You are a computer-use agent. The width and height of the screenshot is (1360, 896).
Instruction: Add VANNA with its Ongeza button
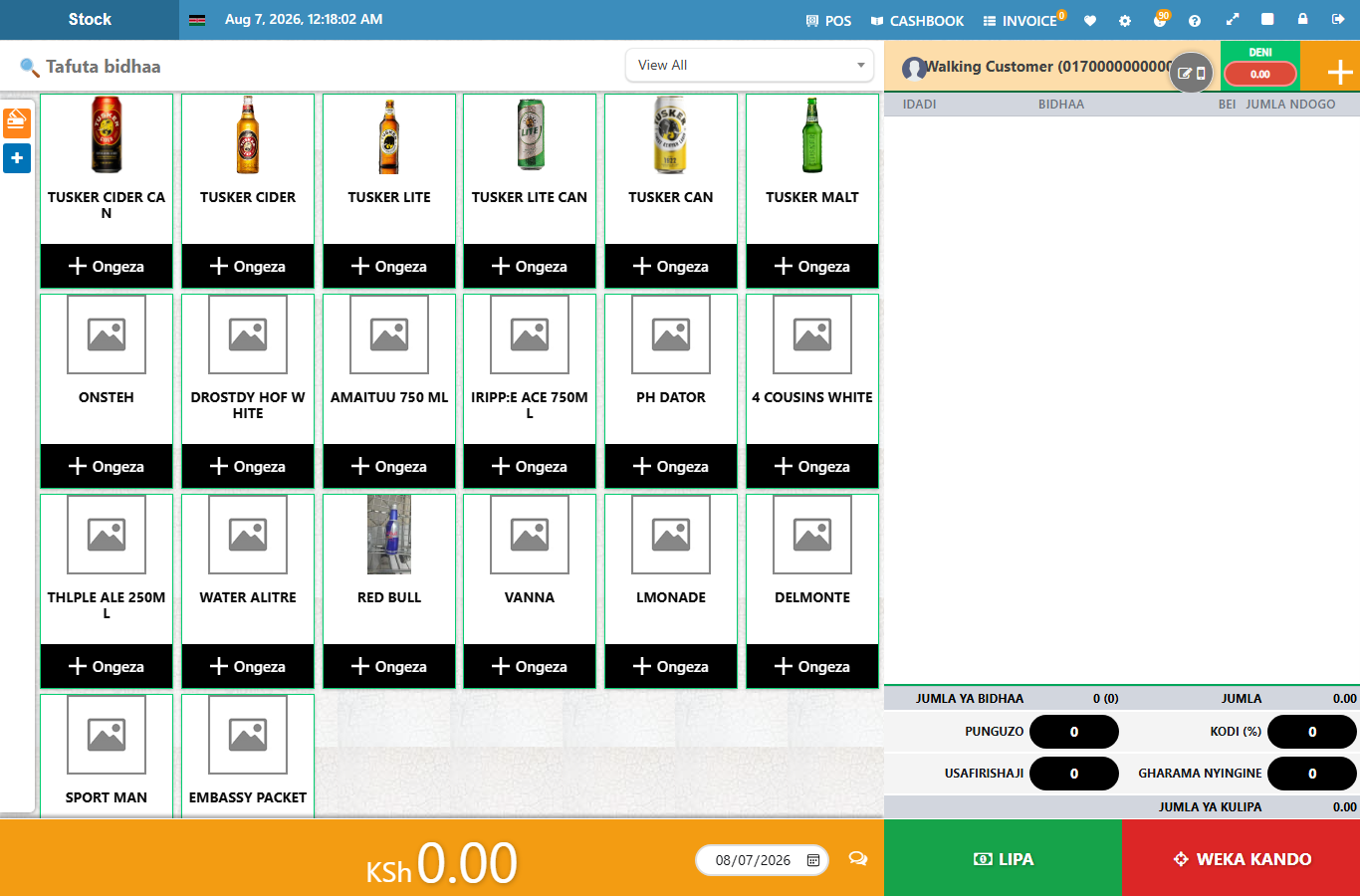click(x=530, y=666)
